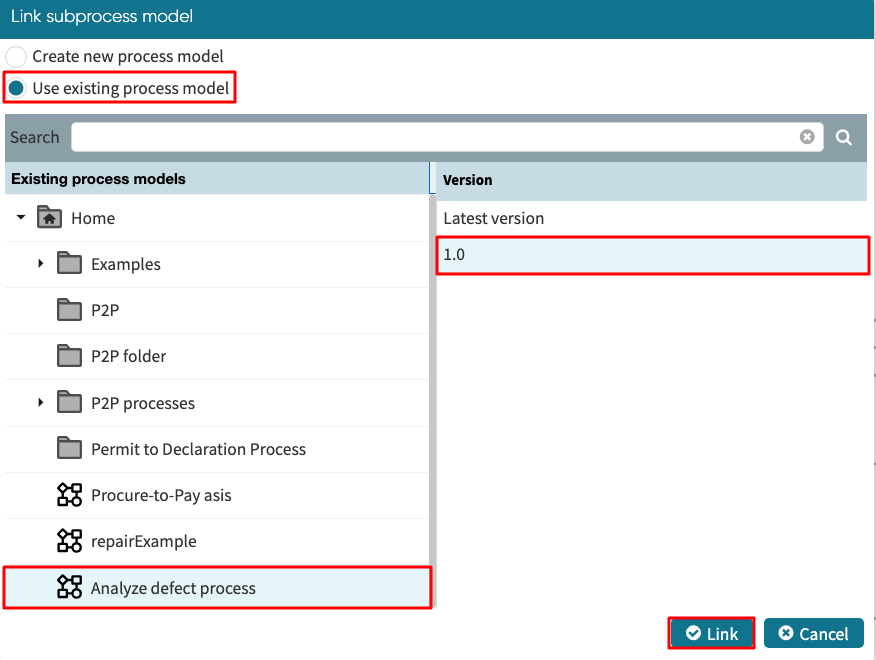Expand the P2P processes folder
Screen dimensions: 876x660
[41, 403]
